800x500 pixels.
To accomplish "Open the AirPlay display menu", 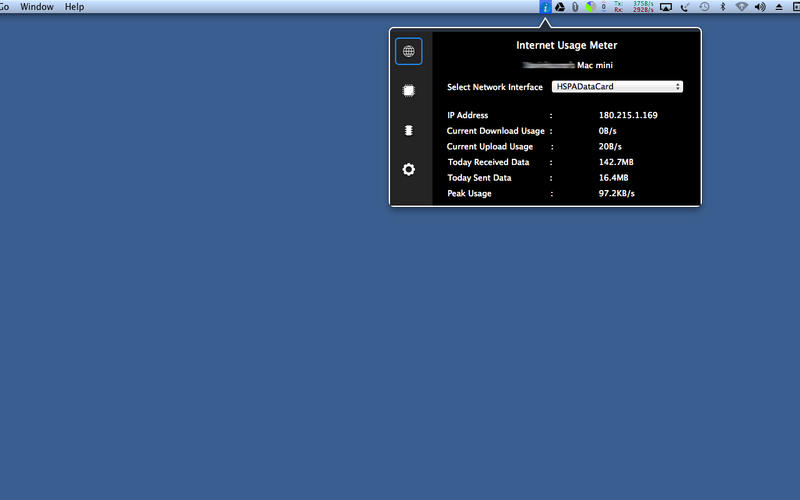I will pyautogui.click(x=666, y=7).
